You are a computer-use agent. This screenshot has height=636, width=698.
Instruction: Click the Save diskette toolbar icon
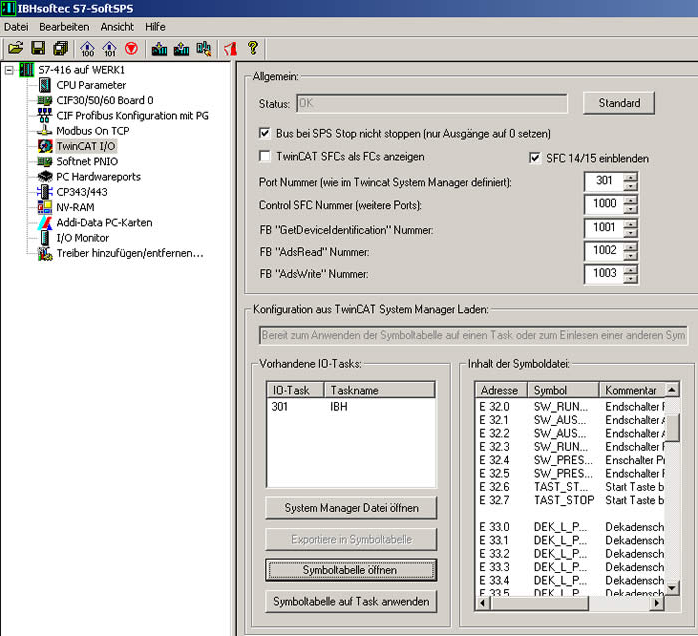pyautogui.click(x=38, y=48)
